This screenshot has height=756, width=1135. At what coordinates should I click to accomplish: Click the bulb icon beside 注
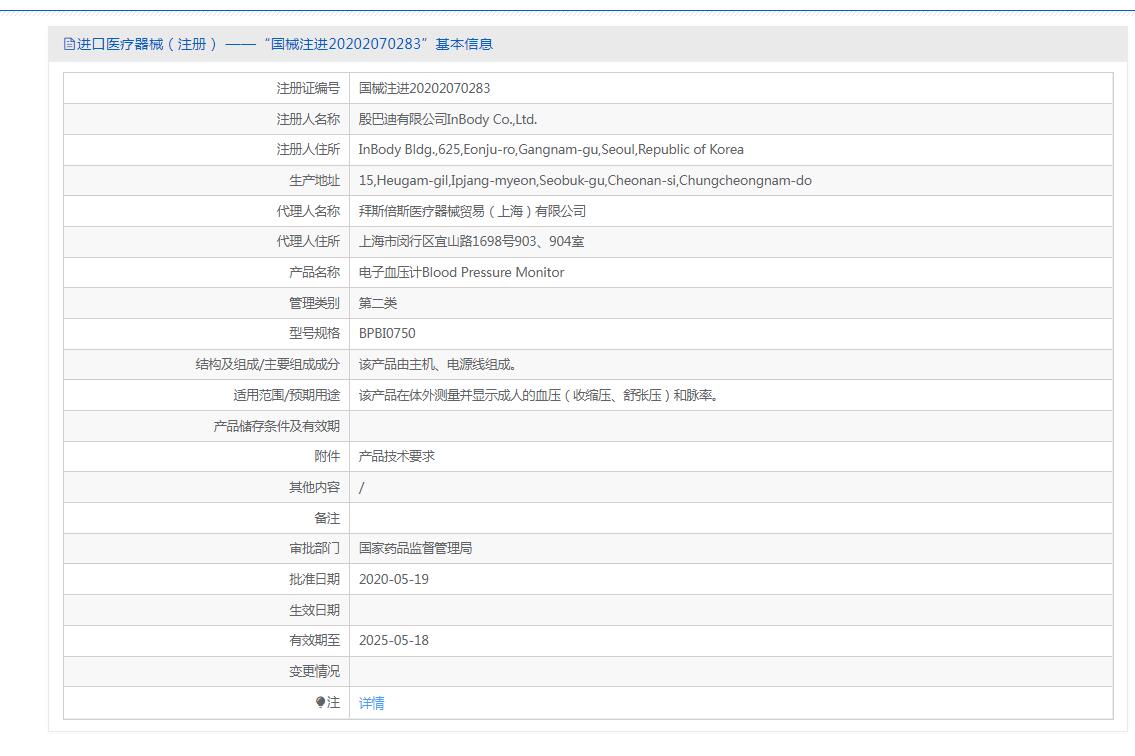[320, 703]
